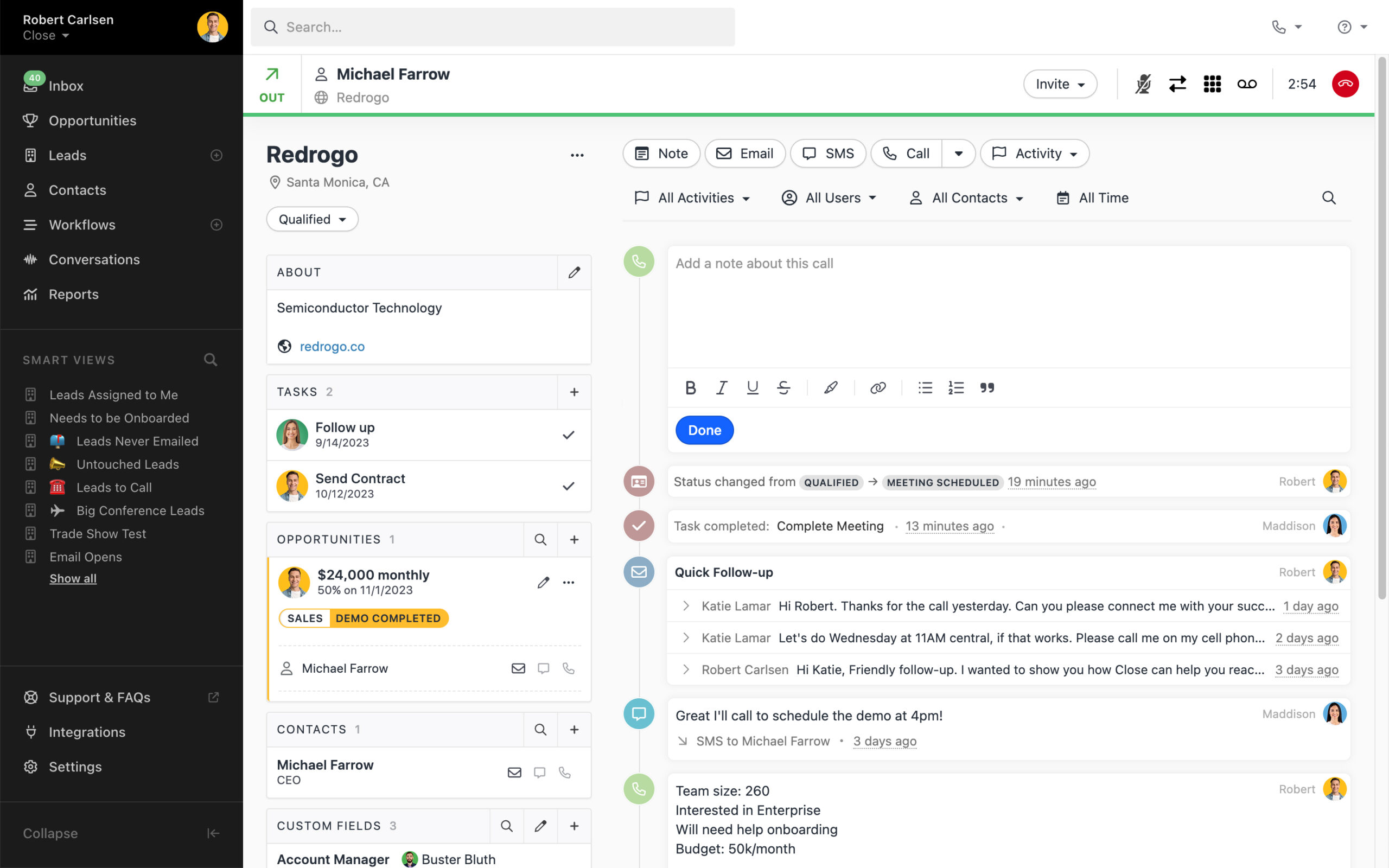Click the Done button to save note
The width and height of the screenshot is (1389, 868).
tap(705, 430)
